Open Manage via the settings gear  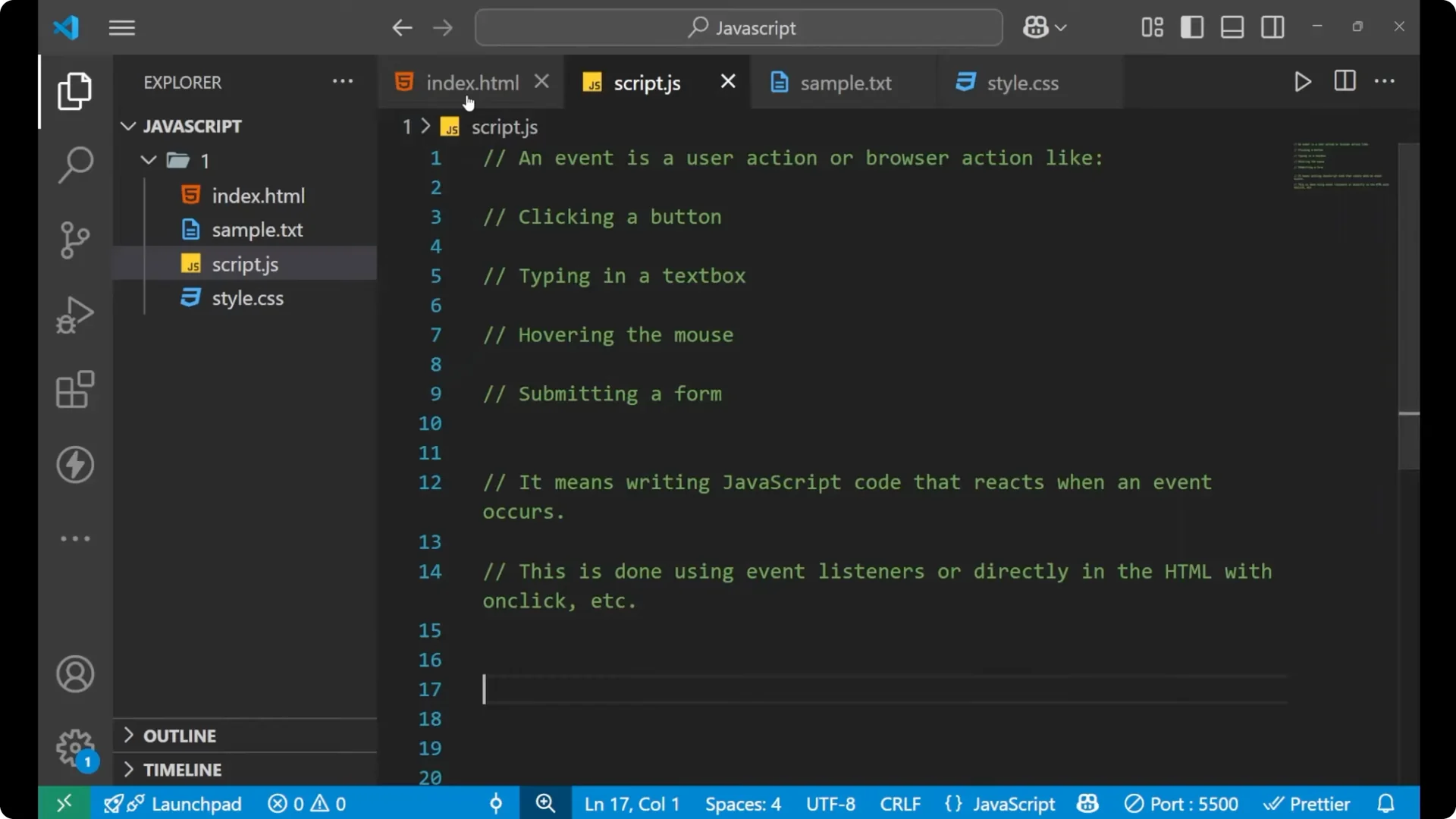click(74, 748)
